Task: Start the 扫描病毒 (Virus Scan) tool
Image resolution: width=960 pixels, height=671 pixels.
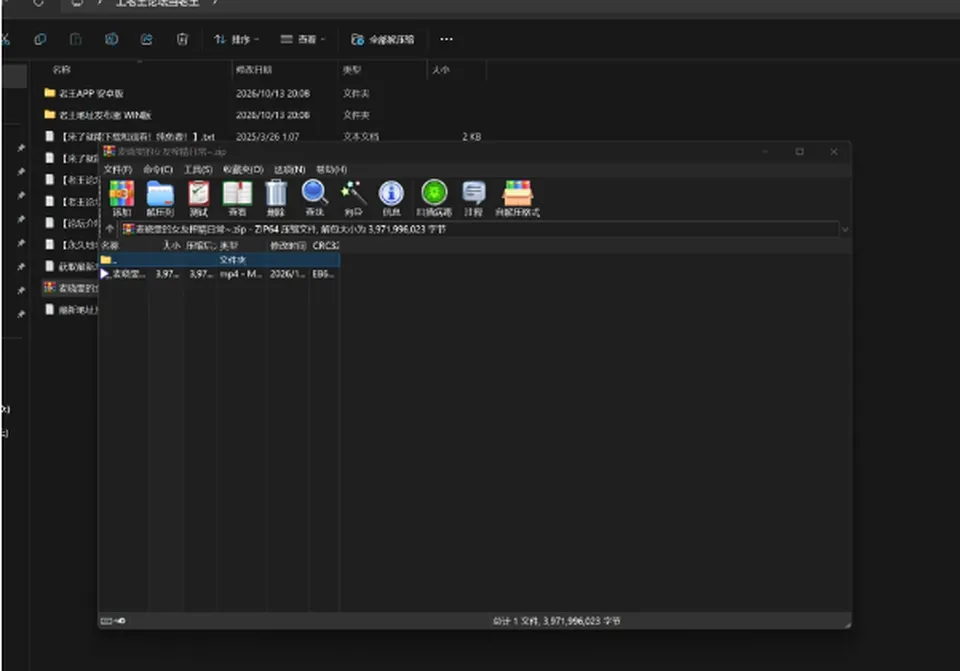Action: 434,198
